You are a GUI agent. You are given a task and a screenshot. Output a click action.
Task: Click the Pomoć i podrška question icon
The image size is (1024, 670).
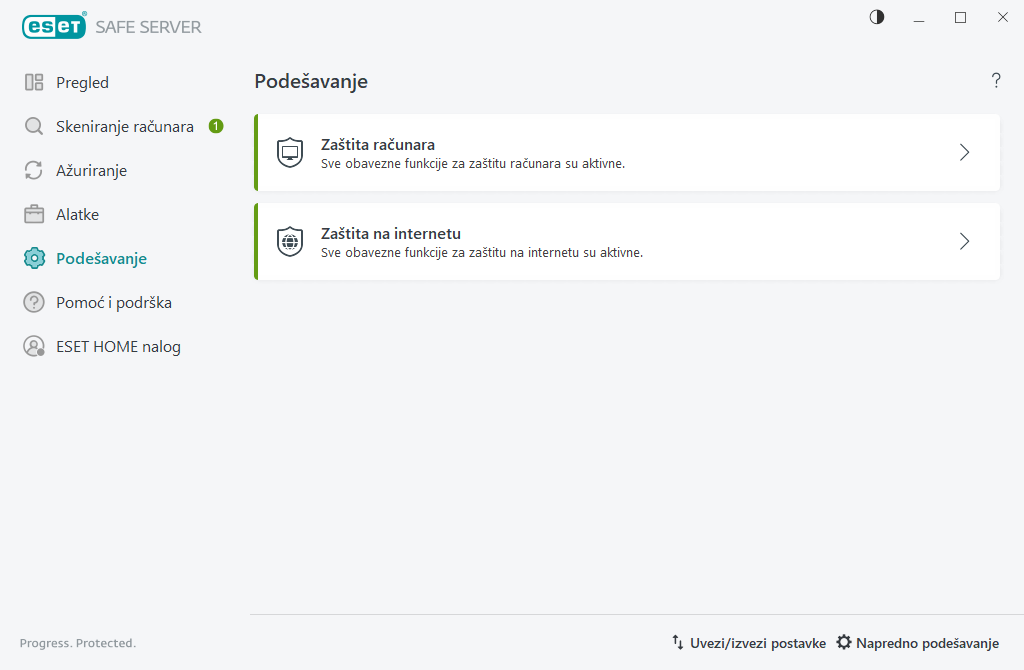coord(34,303)
